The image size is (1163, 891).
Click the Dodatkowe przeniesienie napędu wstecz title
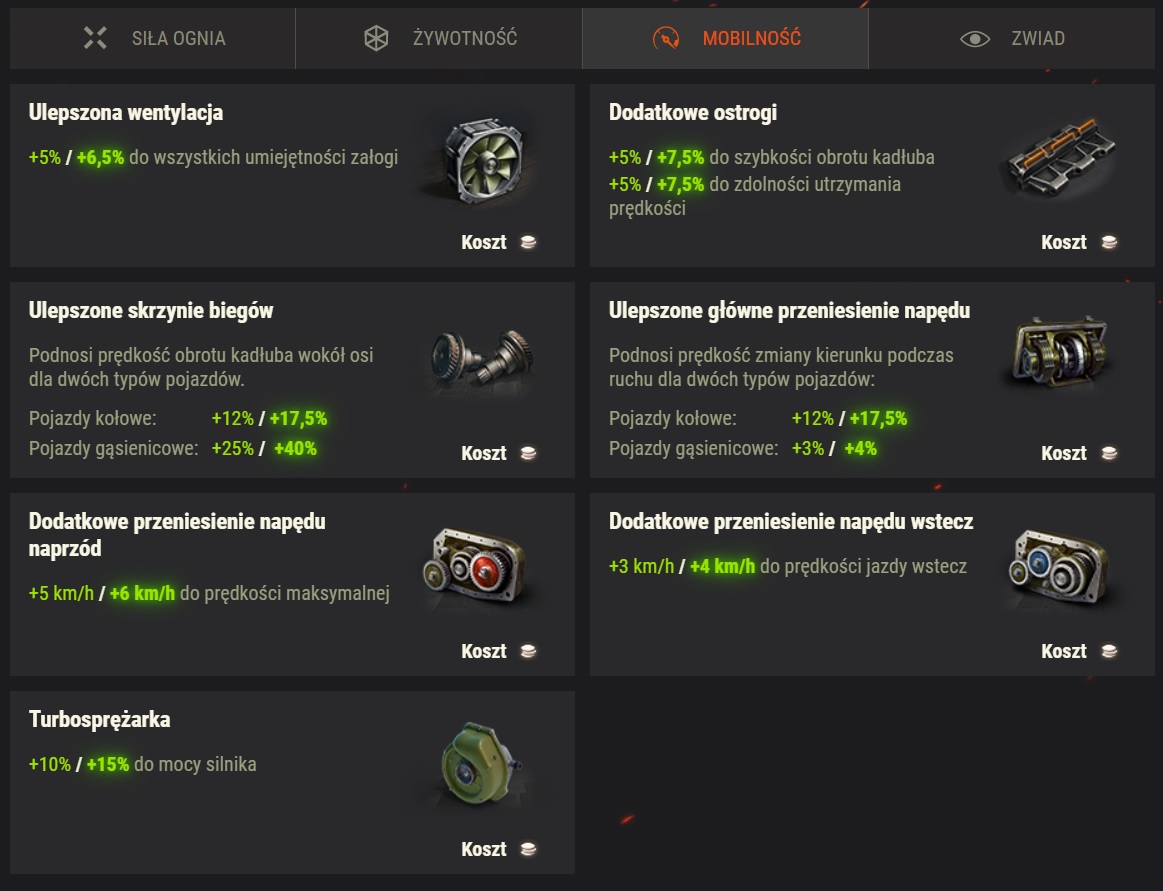tap(791, 522)
